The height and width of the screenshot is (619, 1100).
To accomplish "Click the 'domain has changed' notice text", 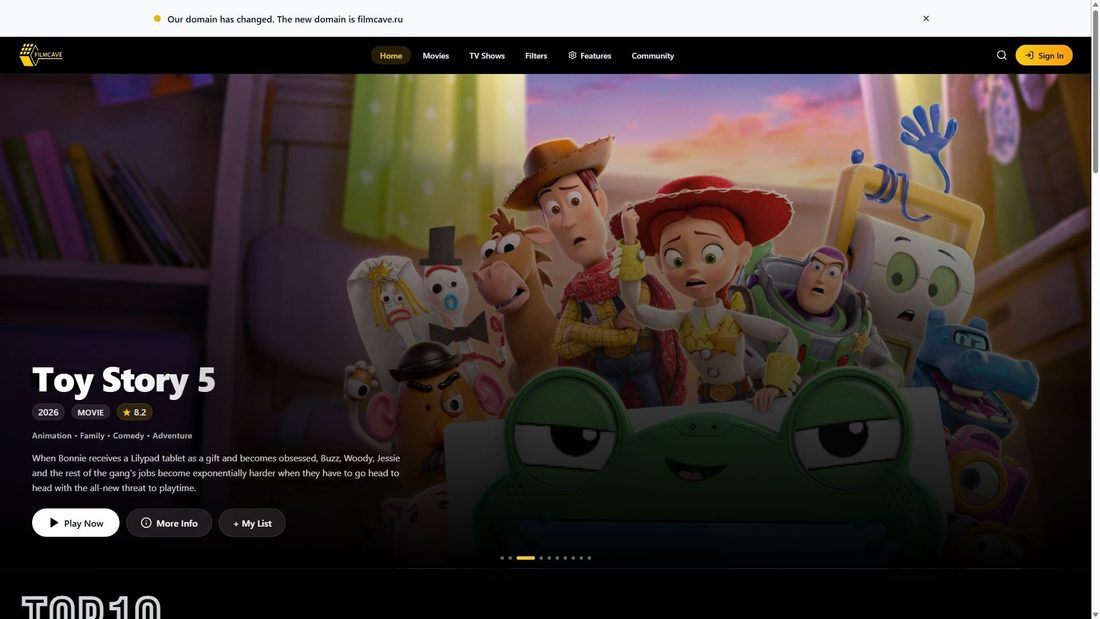I will (285, 19).
